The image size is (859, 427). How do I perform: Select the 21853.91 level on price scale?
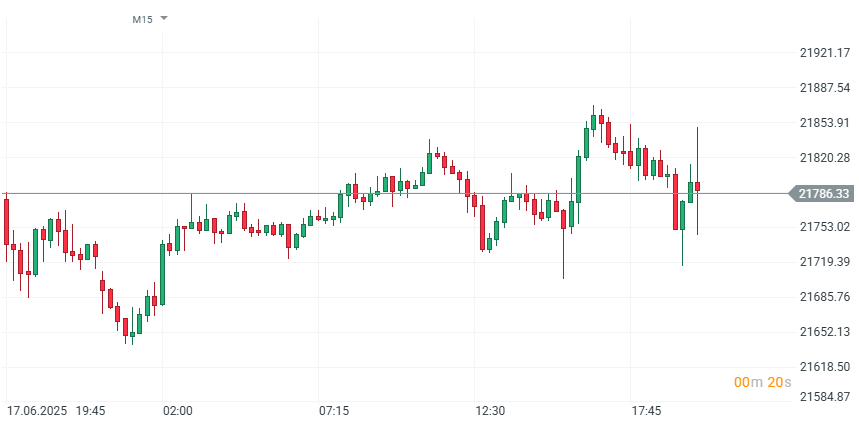824,123
